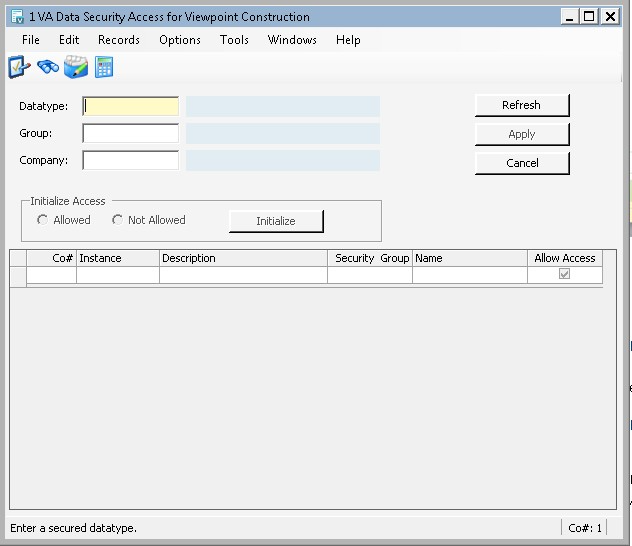Click the Allow Access column header

pyautogui.click(x=565, y=258)
